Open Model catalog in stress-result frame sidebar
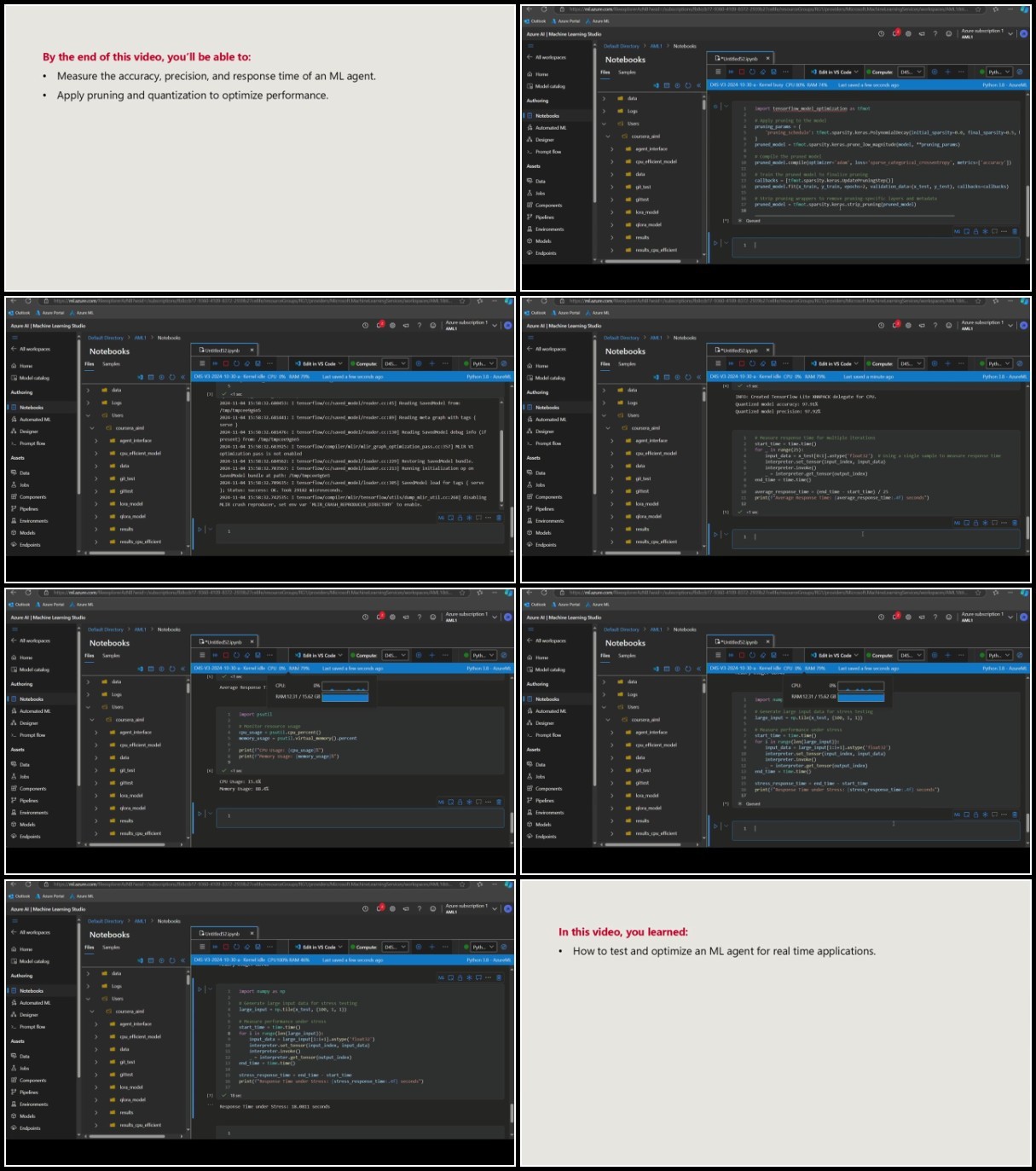 pyautogui.click(x=34, y=961)
